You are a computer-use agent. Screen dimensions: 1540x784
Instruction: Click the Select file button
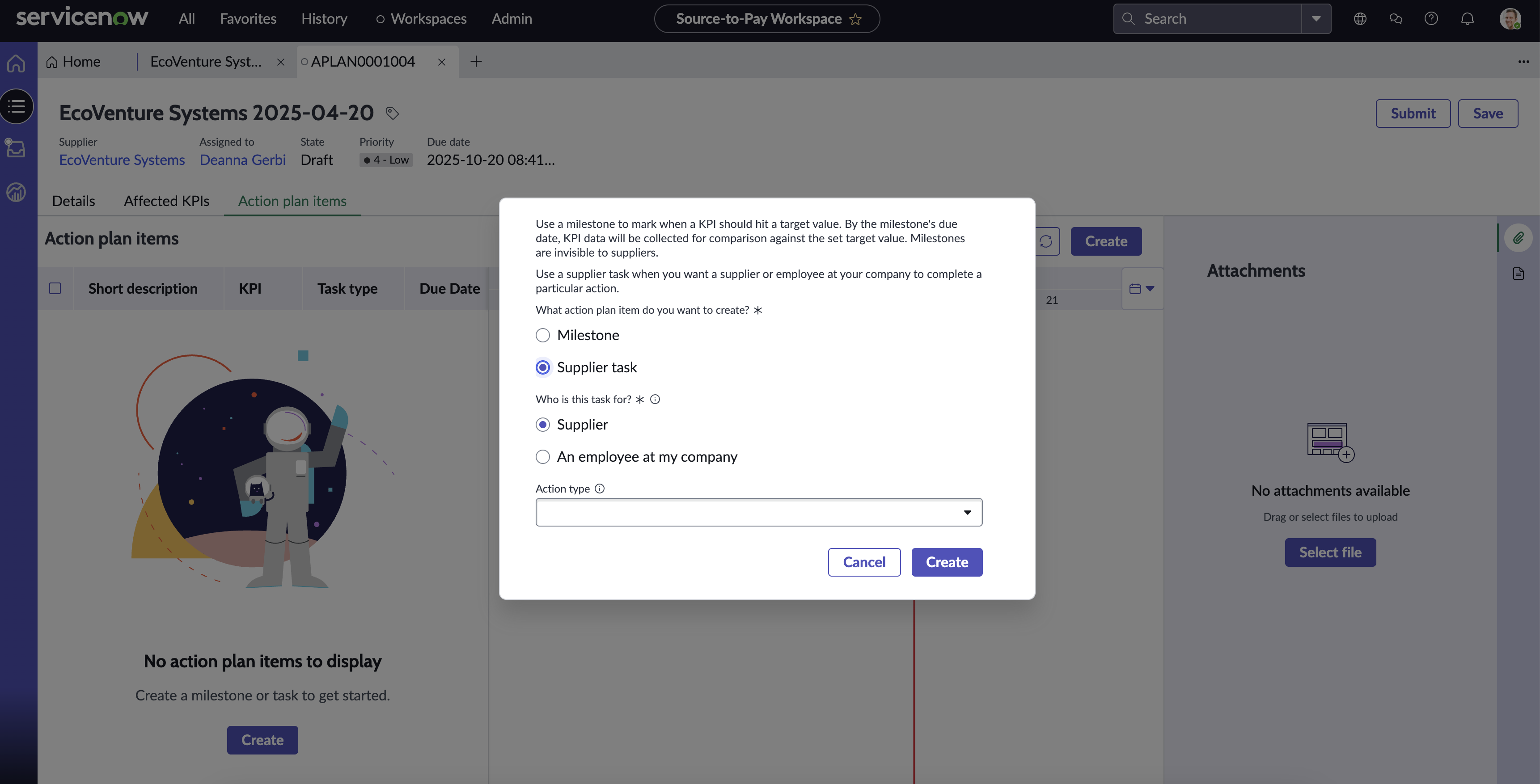click(1330, 552)
